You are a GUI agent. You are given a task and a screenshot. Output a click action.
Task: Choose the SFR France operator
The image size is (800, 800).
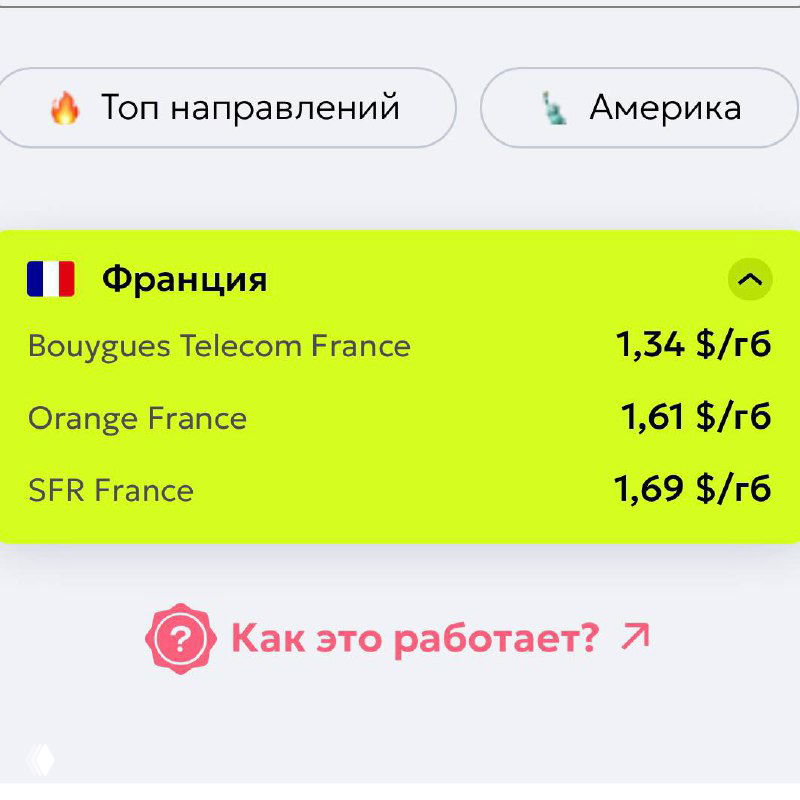(111, 490)
